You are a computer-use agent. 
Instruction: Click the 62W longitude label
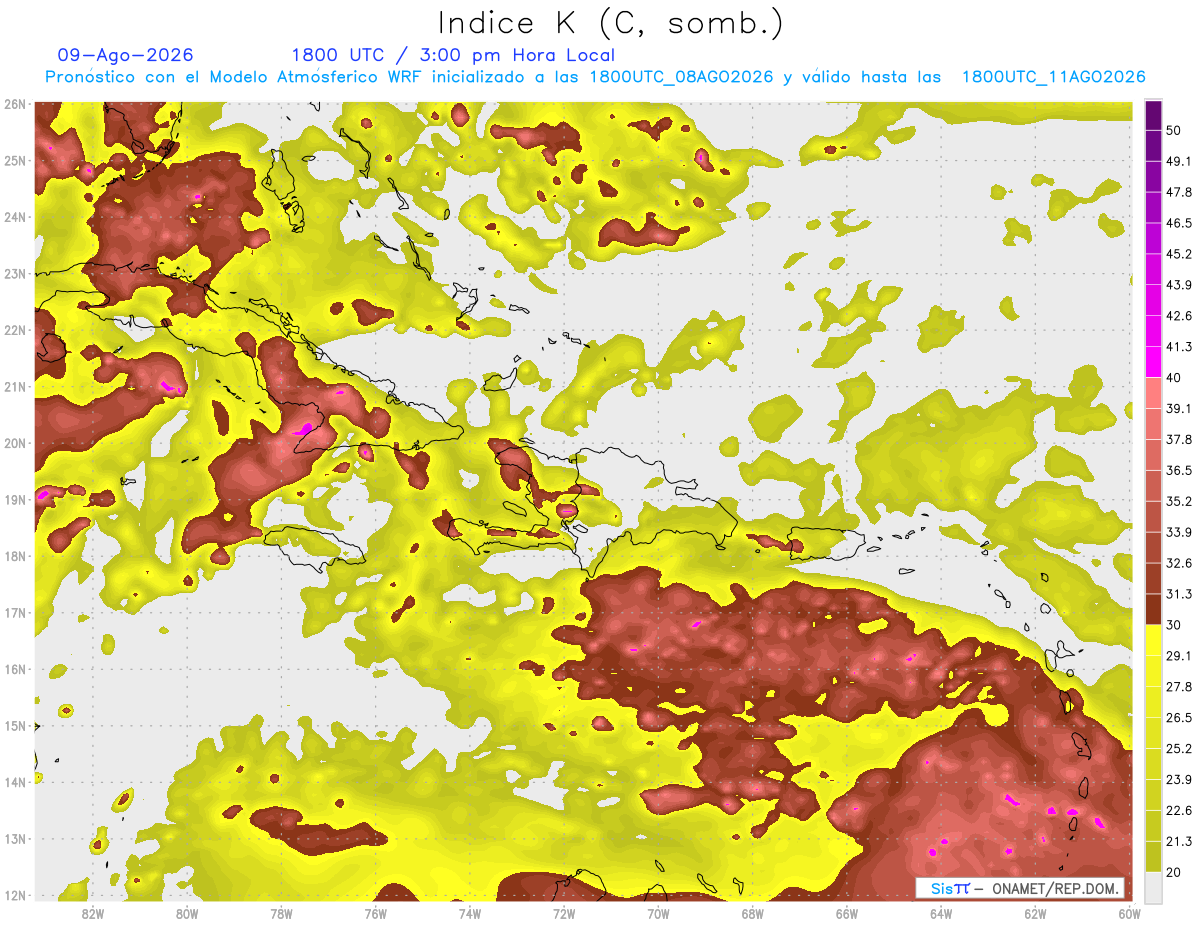point(1035,913)
